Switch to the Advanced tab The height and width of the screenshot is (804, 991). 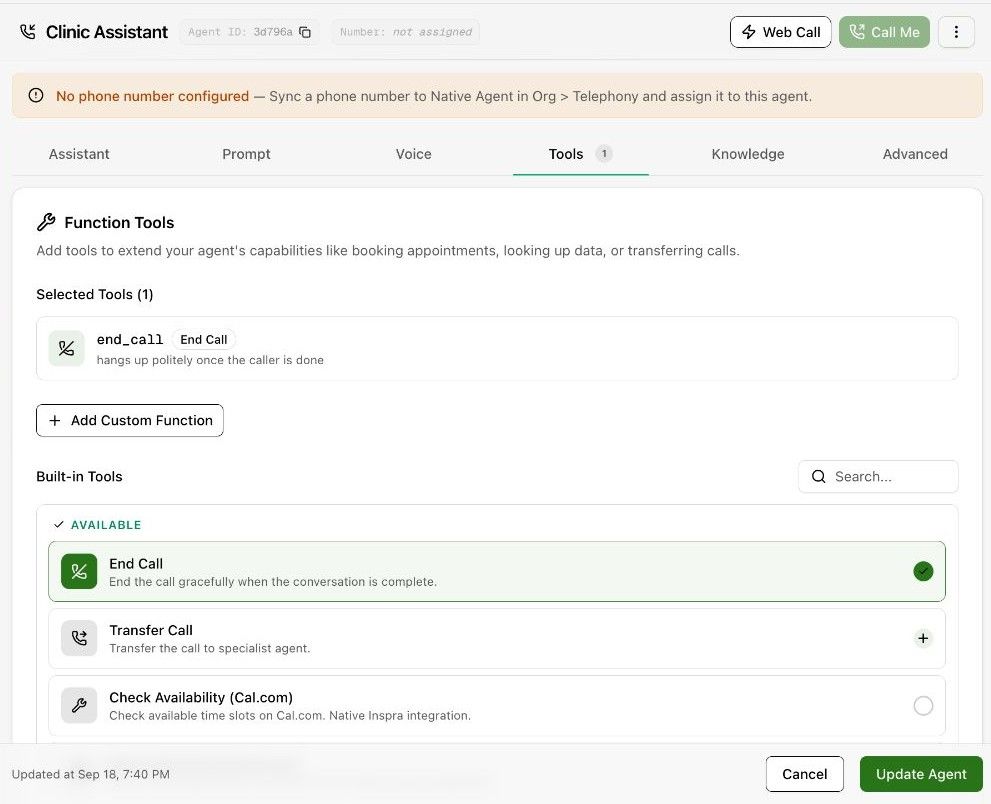915,154
